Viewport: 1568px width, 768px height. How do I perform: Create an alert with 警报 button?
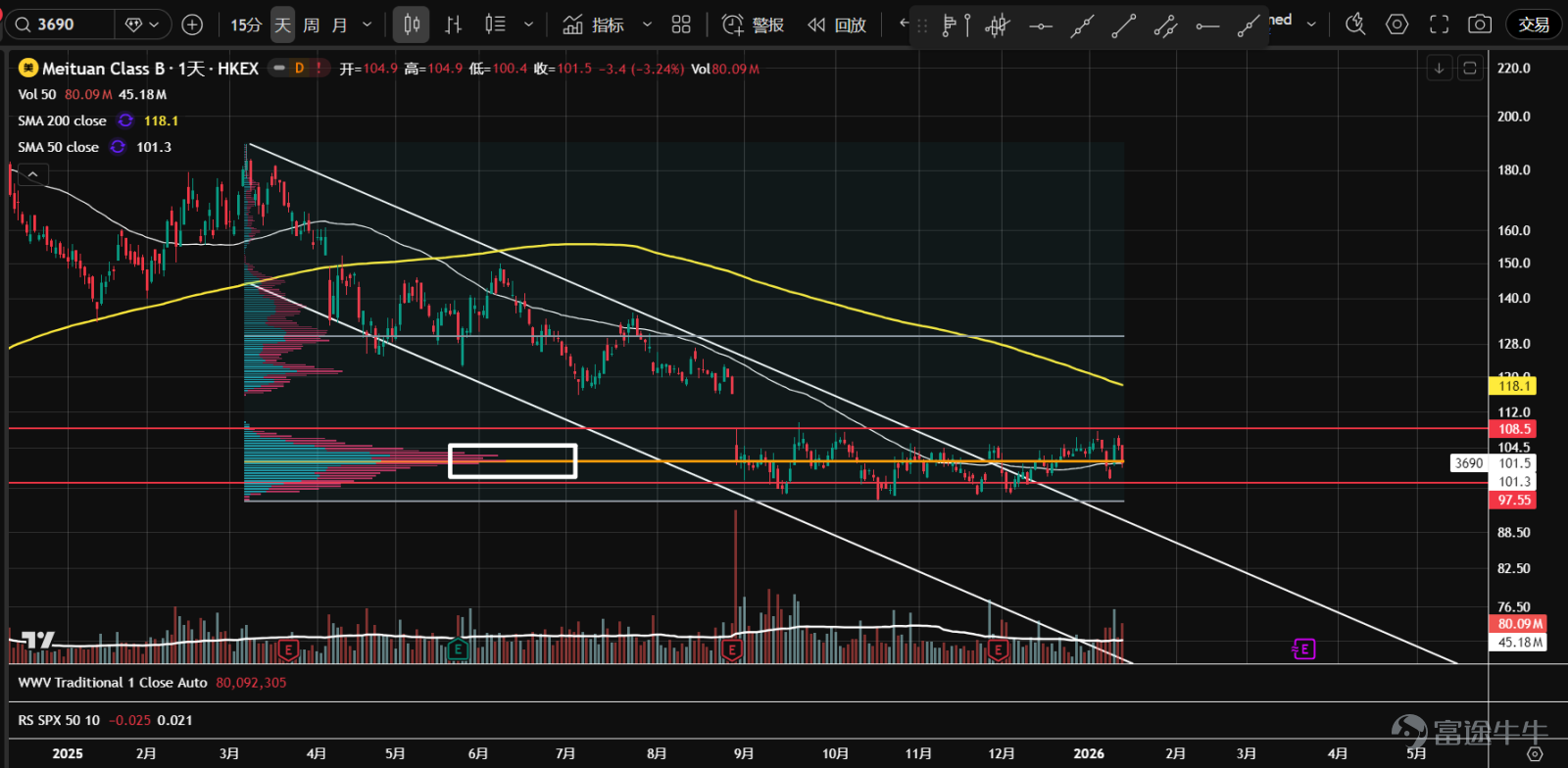tap(753, 24)
